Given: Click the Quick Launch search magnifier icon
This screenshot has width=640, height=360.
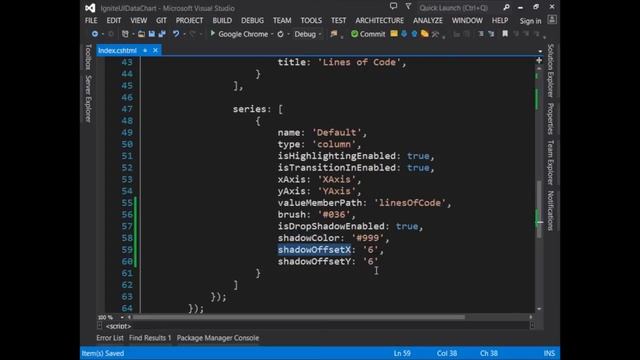Looking at the screenshot, I should (506, 7).
